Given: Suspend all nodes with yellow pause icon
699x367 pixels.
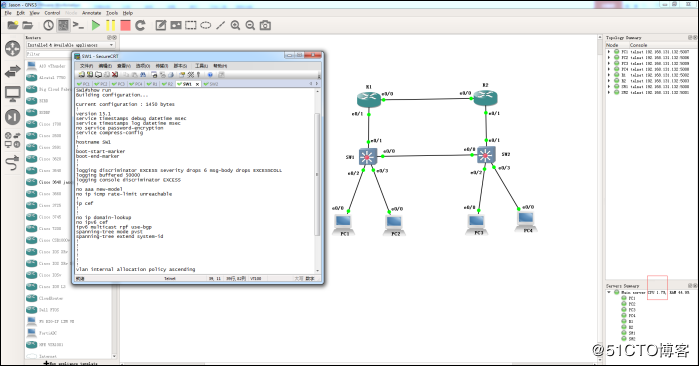Looking at the screenshot, I should [111, 25].
